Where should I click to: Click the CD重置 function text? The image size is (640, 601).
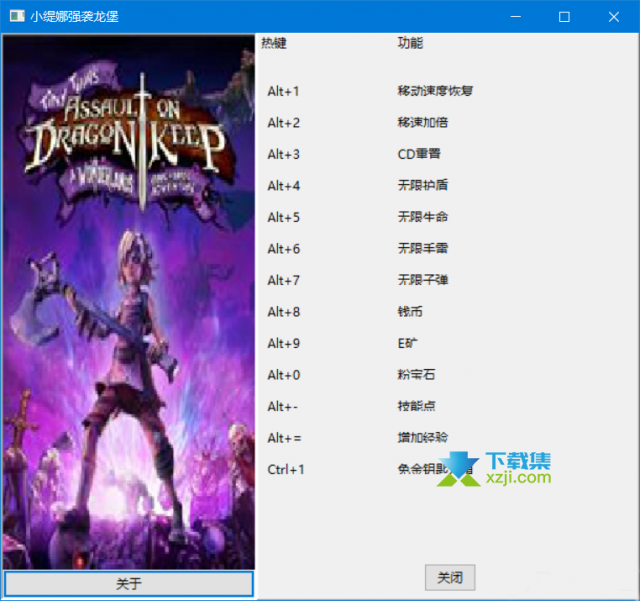coord(419,154)
